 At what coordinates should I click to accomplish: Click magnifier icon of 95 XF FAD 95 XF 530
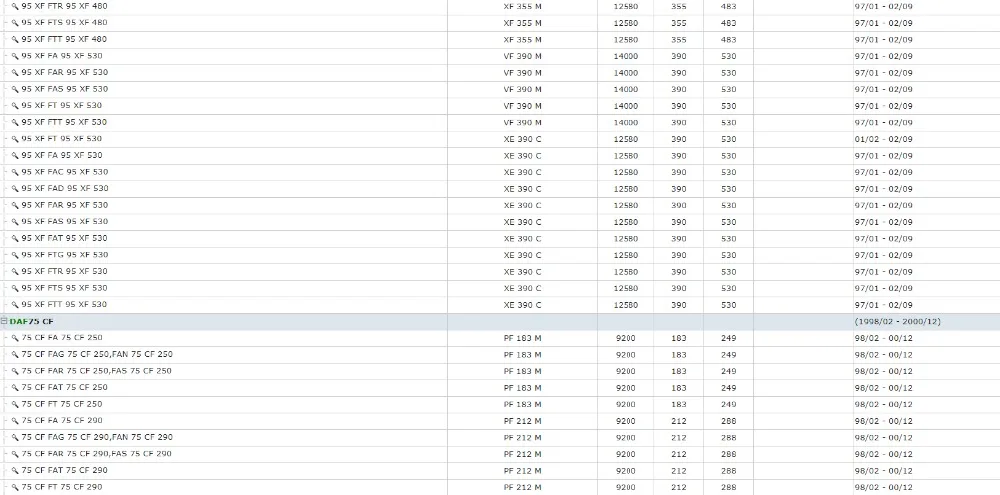[15, 188]
